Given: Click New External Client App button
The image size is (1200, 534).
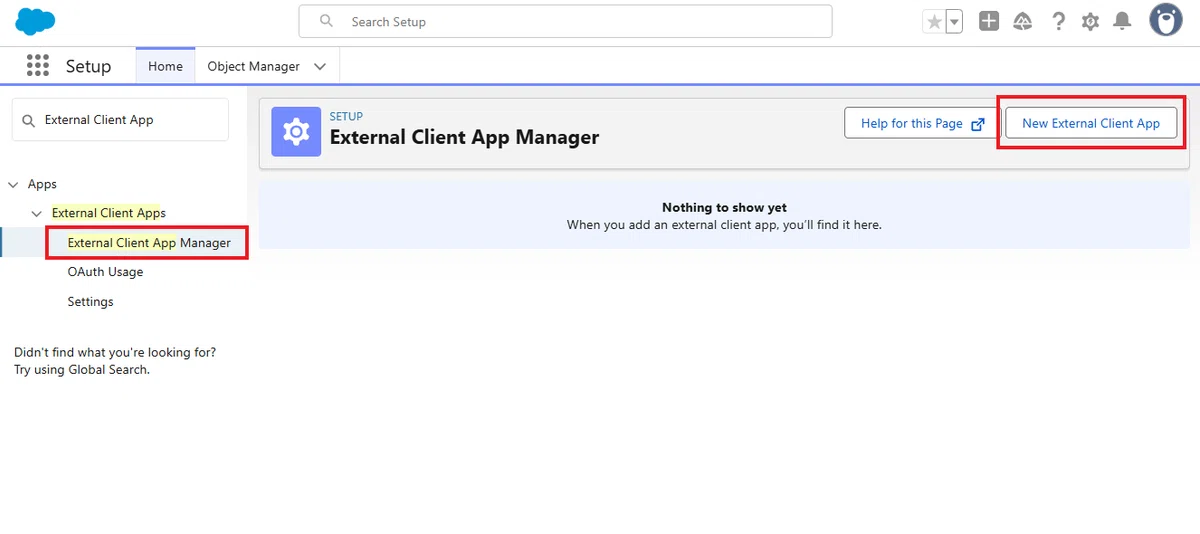Looking at the screenshot, I should pyautogui.click(x=1091, y=123).
